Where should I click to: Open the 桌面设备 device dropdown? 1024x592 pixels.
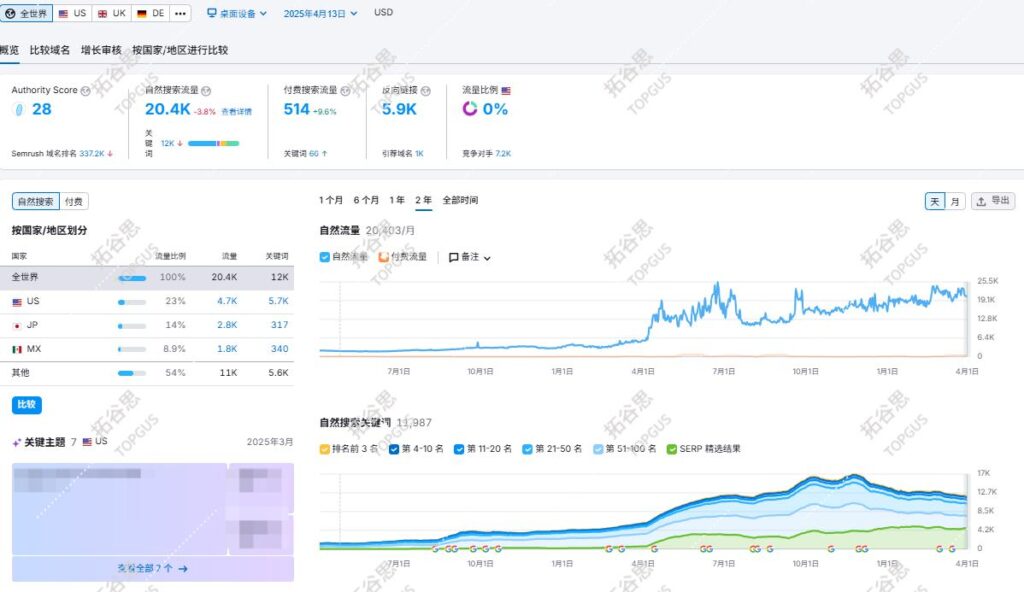[x=237, y=13]
